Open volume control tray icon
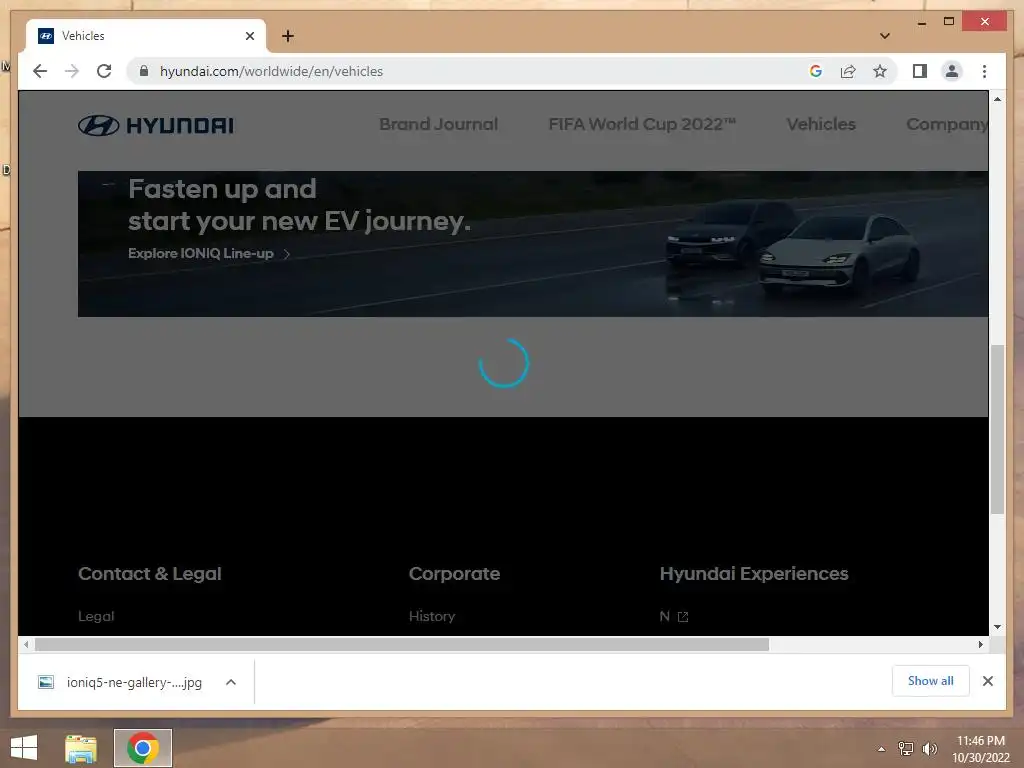The width and height of the screenshot is (1024, 768). 929,748
